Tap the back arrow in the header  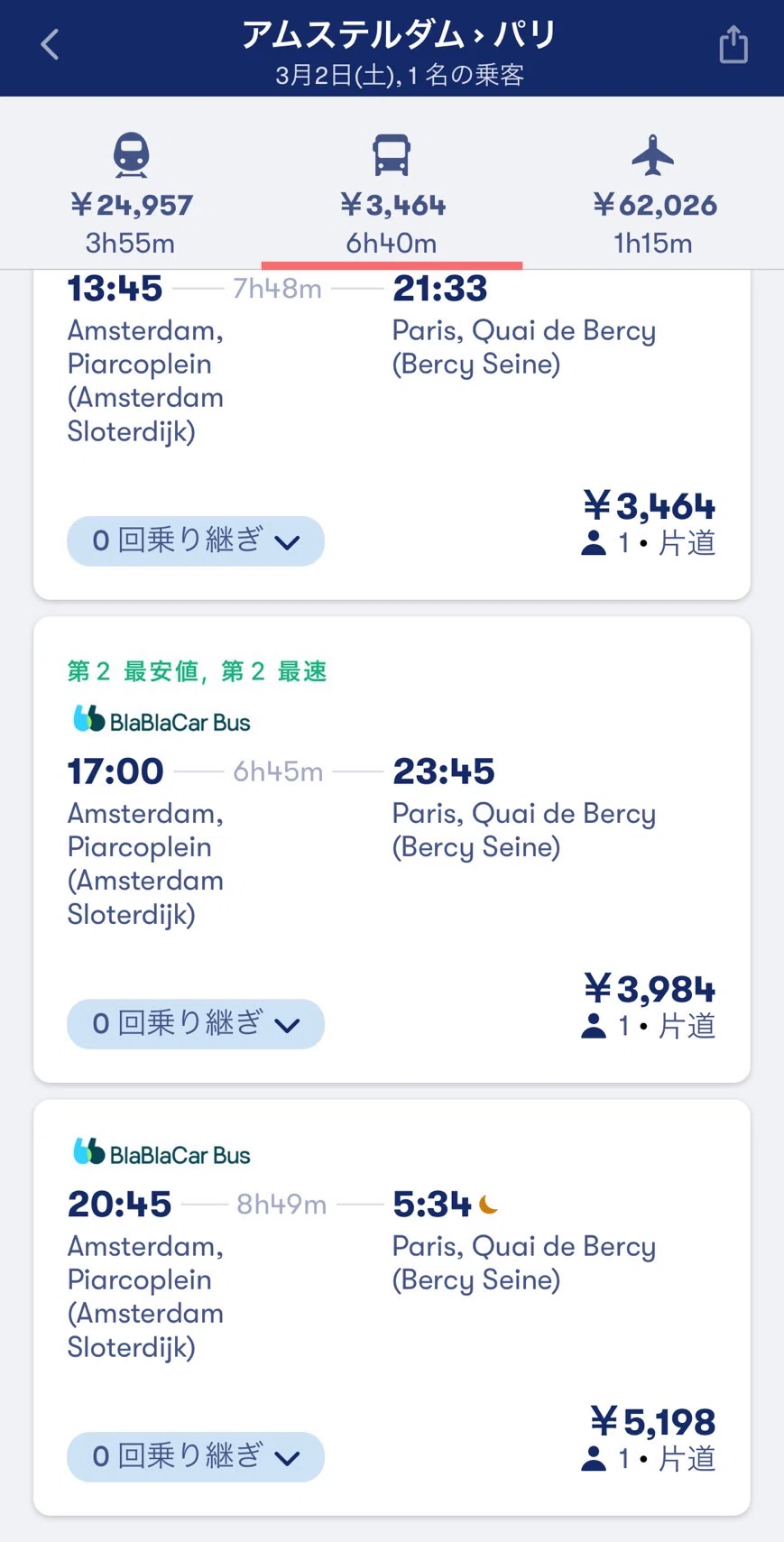click(x=51, y=44)
